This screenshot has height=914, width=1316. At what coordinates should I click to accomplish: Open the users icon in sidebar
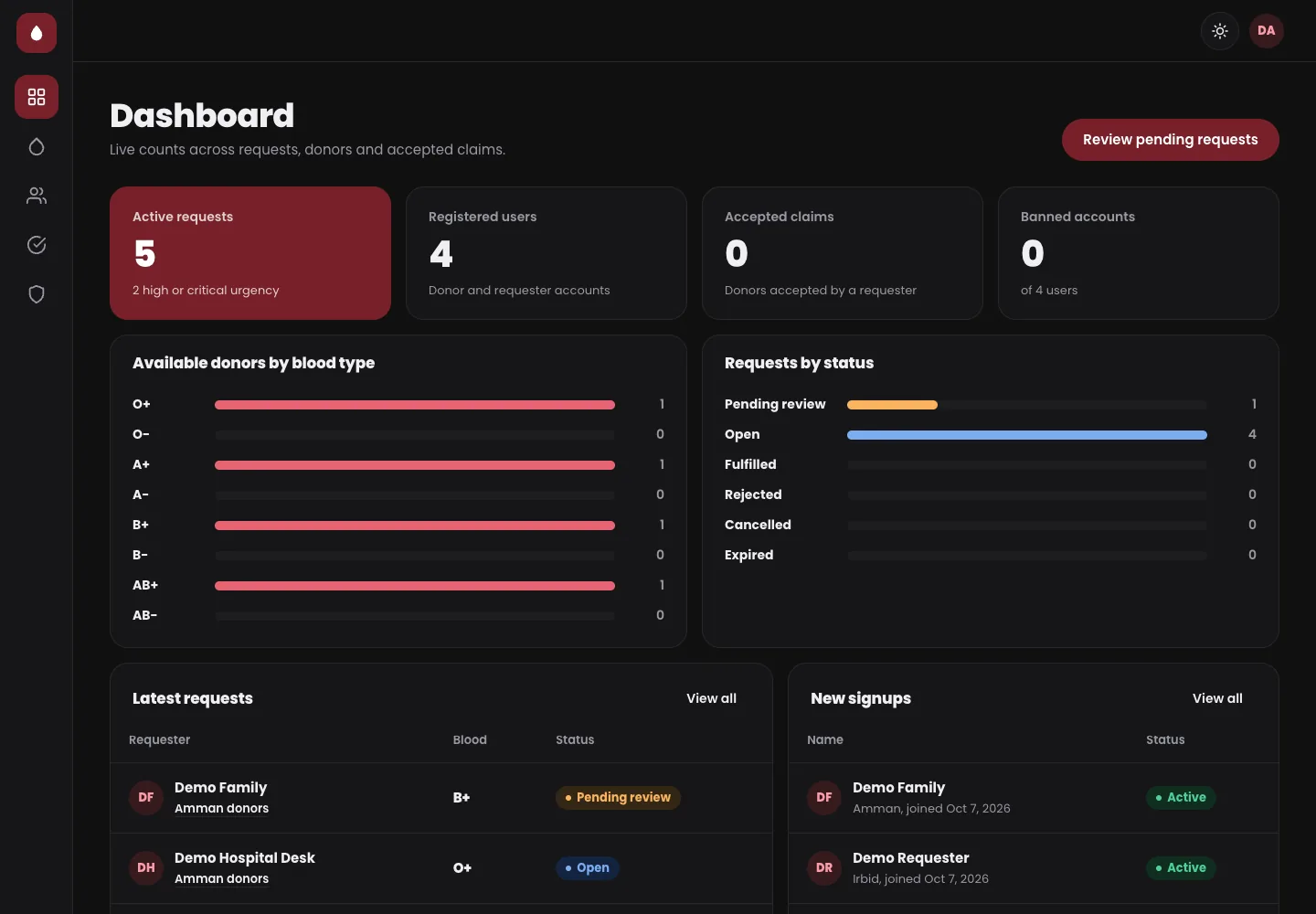click(37, 196)
